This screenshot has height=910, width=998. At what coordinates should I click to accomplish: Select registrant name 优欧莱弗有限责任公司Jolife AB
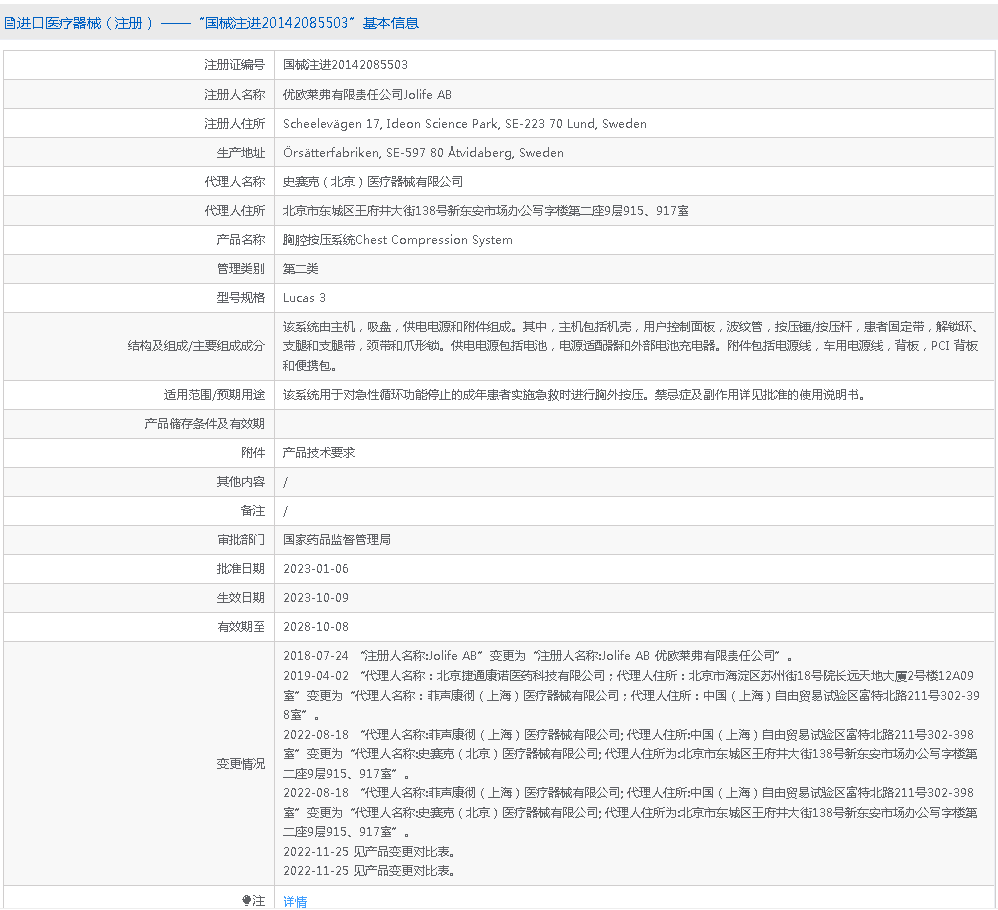point(367,94)
